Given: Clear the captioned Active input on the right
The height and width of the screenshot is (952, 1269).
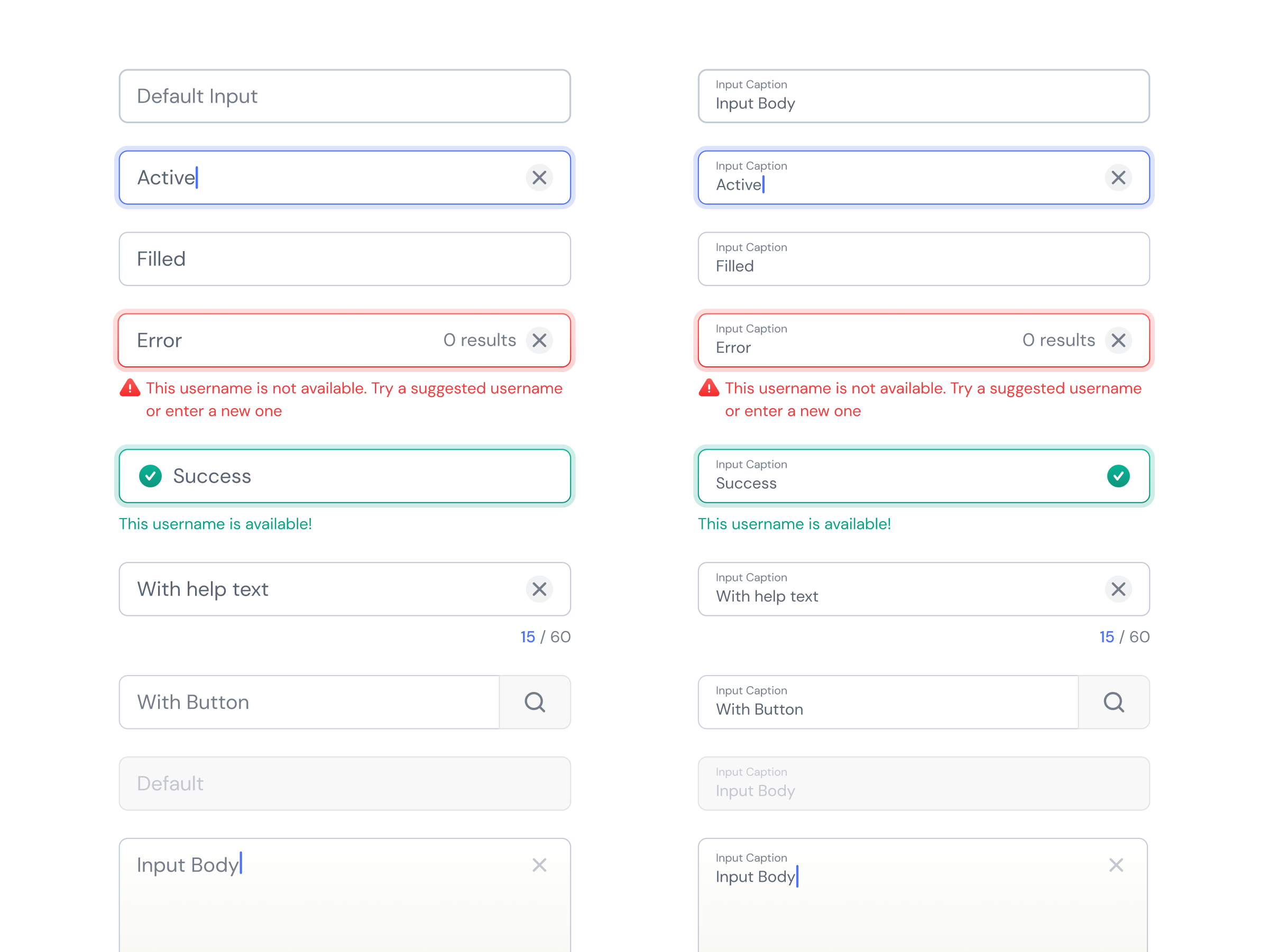Looking at the screenshot, I should (x=1119, y=178).
